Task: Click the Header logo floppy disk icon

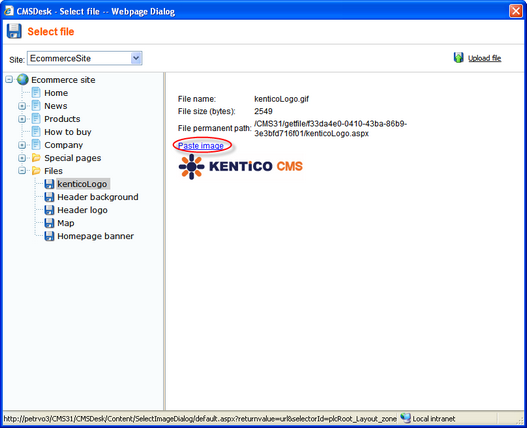Action: 49,210
